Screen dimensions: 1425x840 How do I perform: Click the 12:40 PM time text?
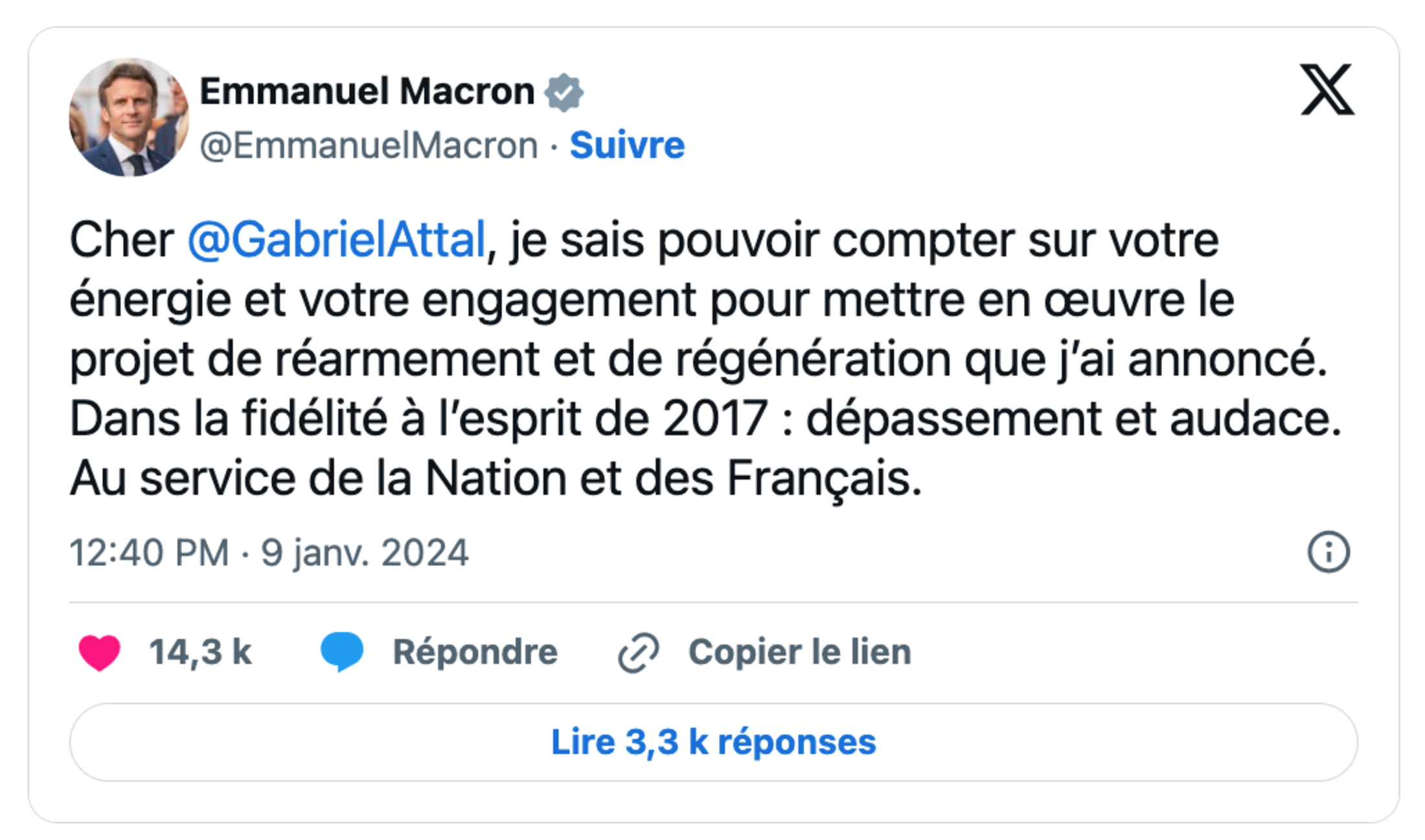pos(149,553)
